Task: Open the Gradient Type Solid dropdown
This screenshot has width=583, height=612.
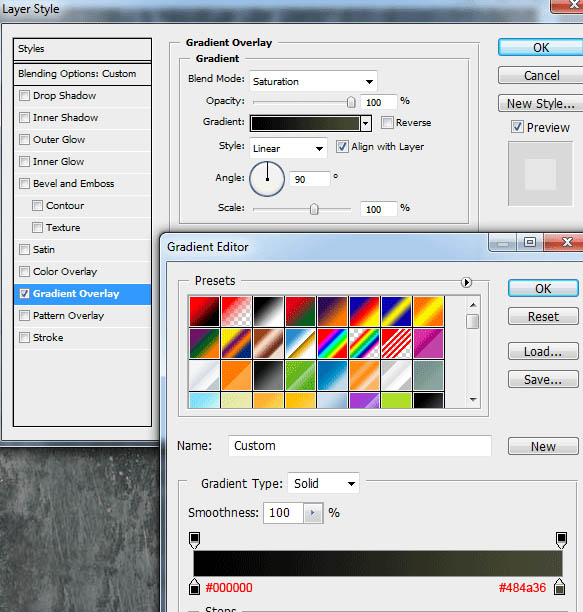Action: tap(323, 483)
